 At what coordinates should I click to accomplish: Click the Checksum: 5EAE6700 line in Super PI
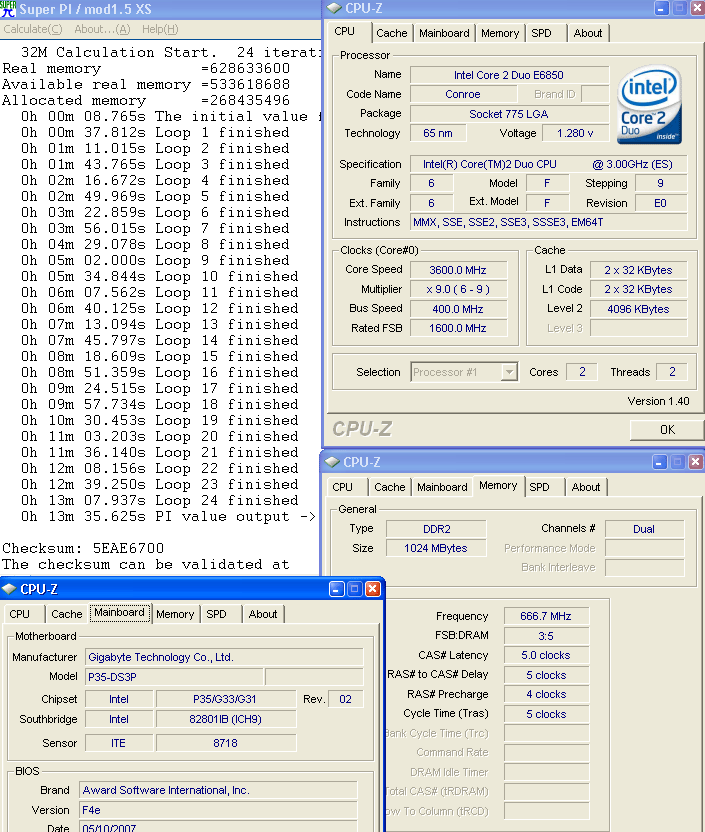click(83, 548)
